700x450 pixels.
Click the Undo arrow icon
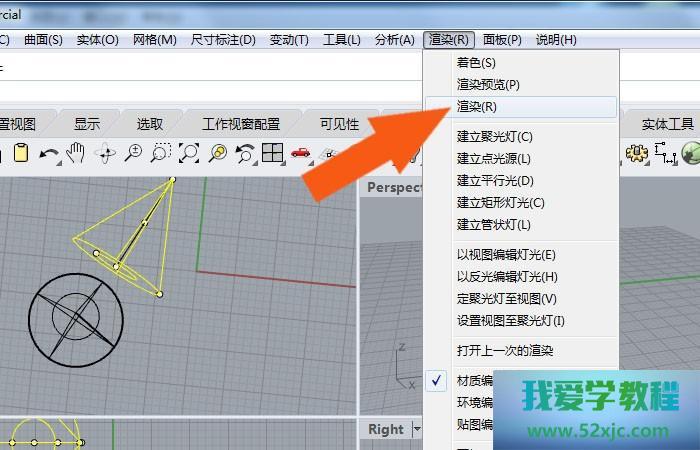coord(48,153)
